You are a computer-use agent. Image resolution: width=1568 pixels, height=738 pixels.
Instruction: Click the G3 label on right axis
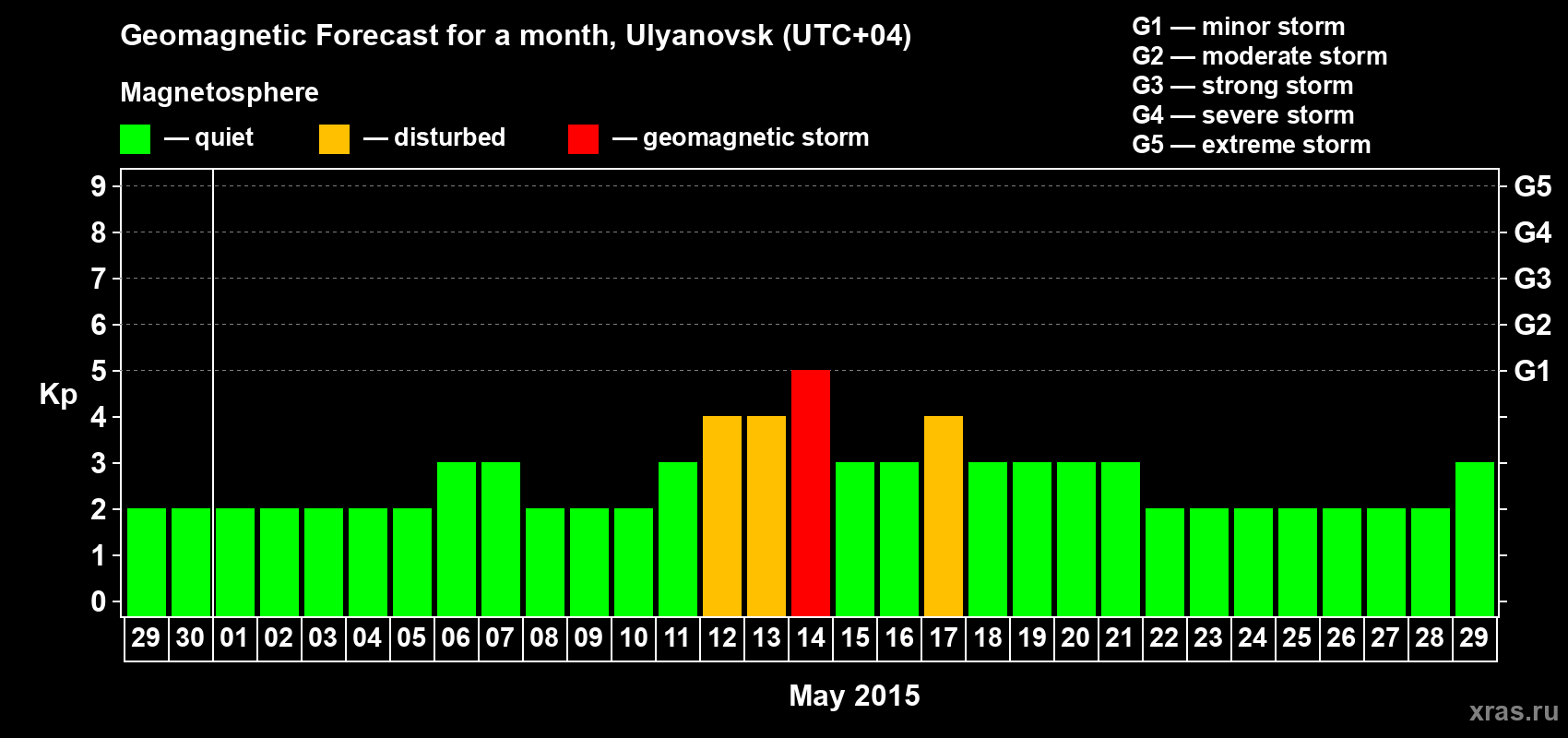click(1532, 279)
